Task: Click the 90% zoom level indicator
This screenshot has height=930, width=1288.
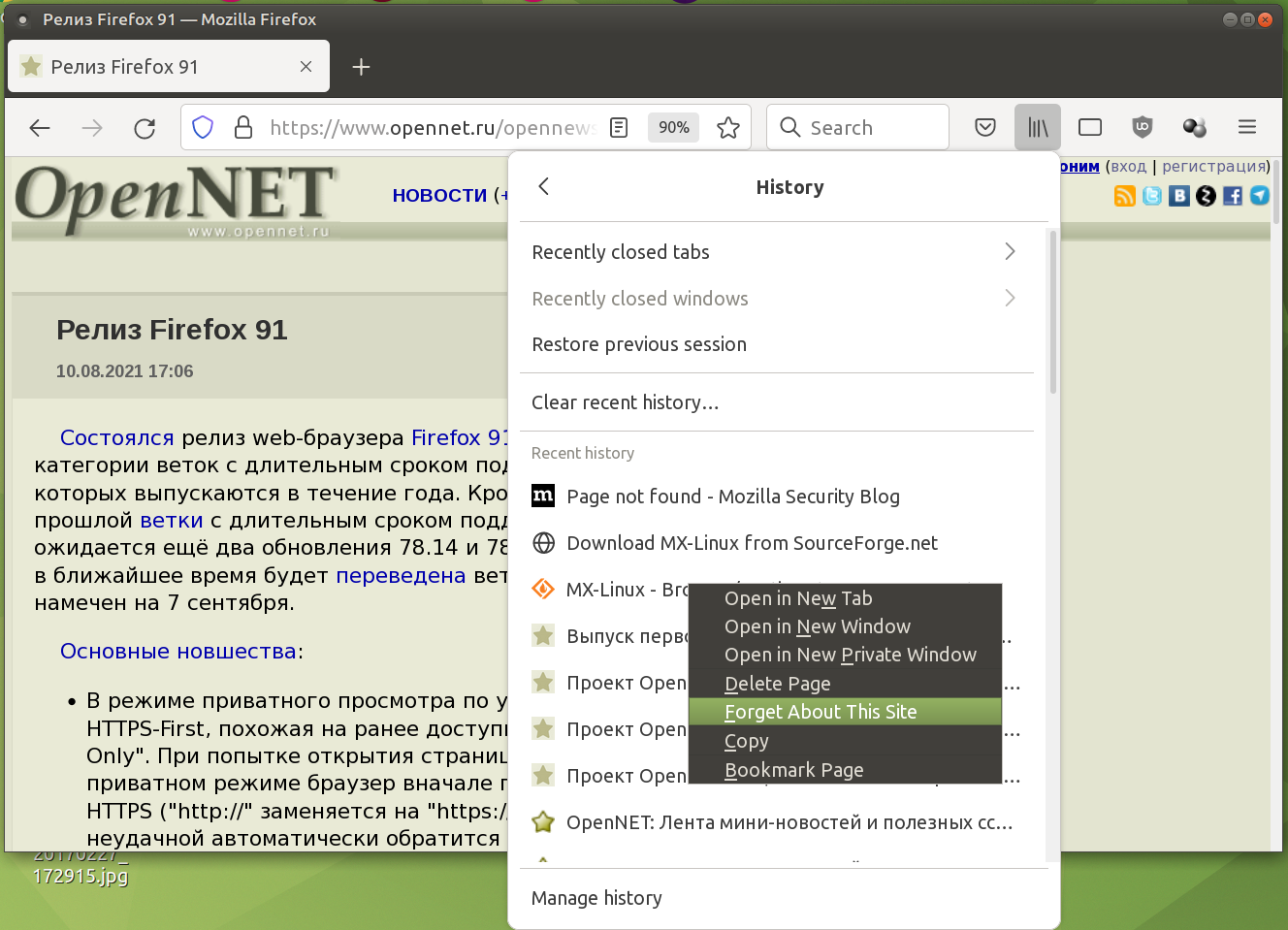Action: pos(673,127)
